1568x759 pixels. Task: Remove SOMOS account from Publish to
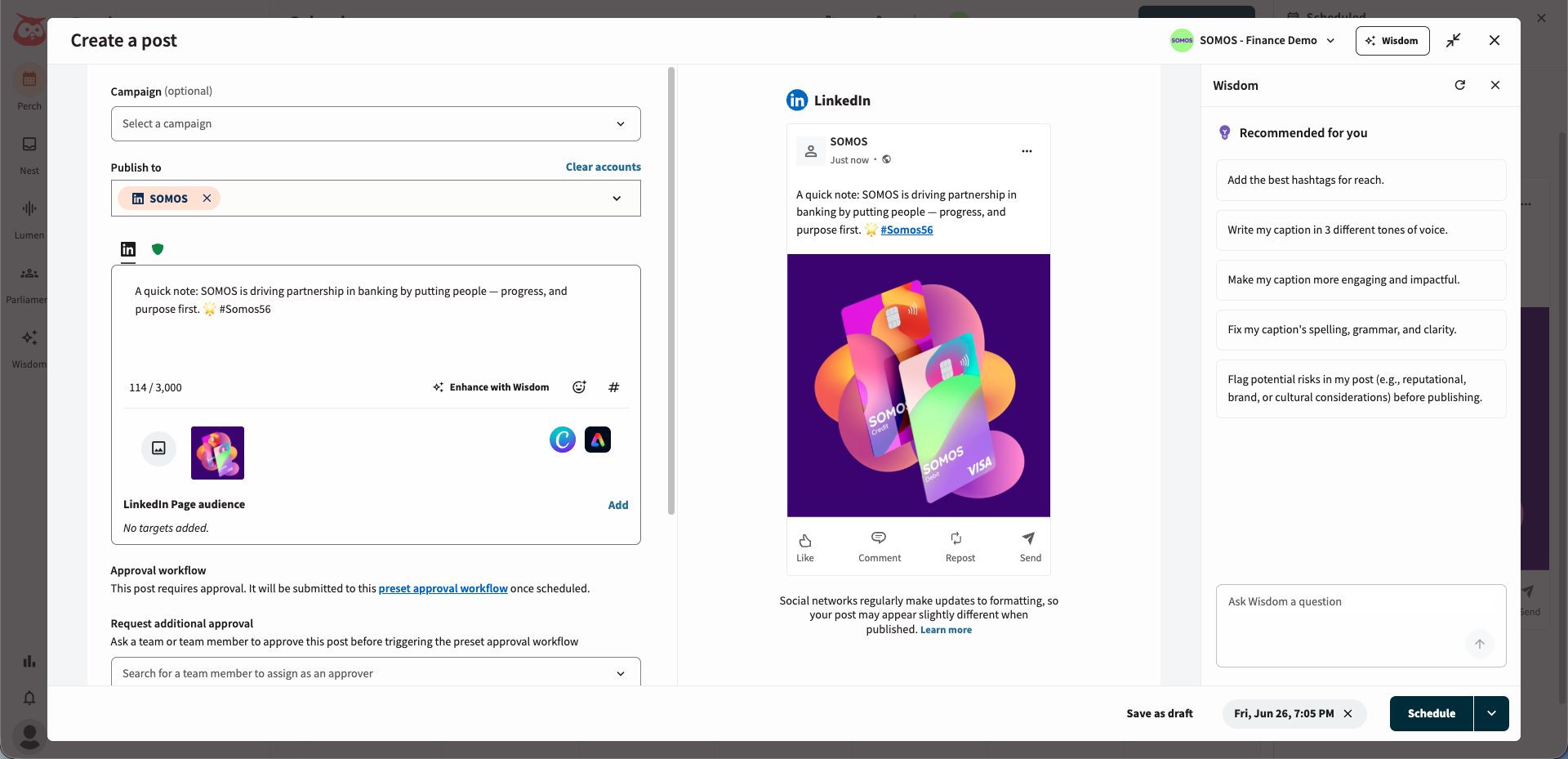[207, 199]
